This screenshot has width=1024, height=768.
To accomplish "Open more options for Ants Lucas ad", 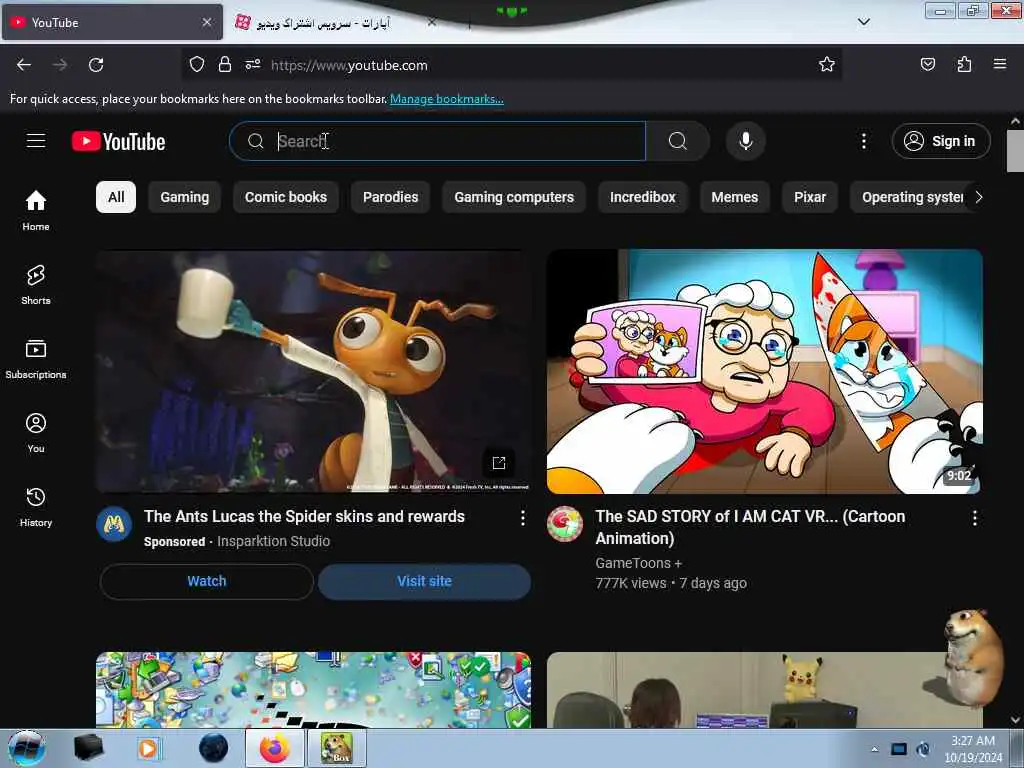I will pyautogui.click(x=522, y=518).
